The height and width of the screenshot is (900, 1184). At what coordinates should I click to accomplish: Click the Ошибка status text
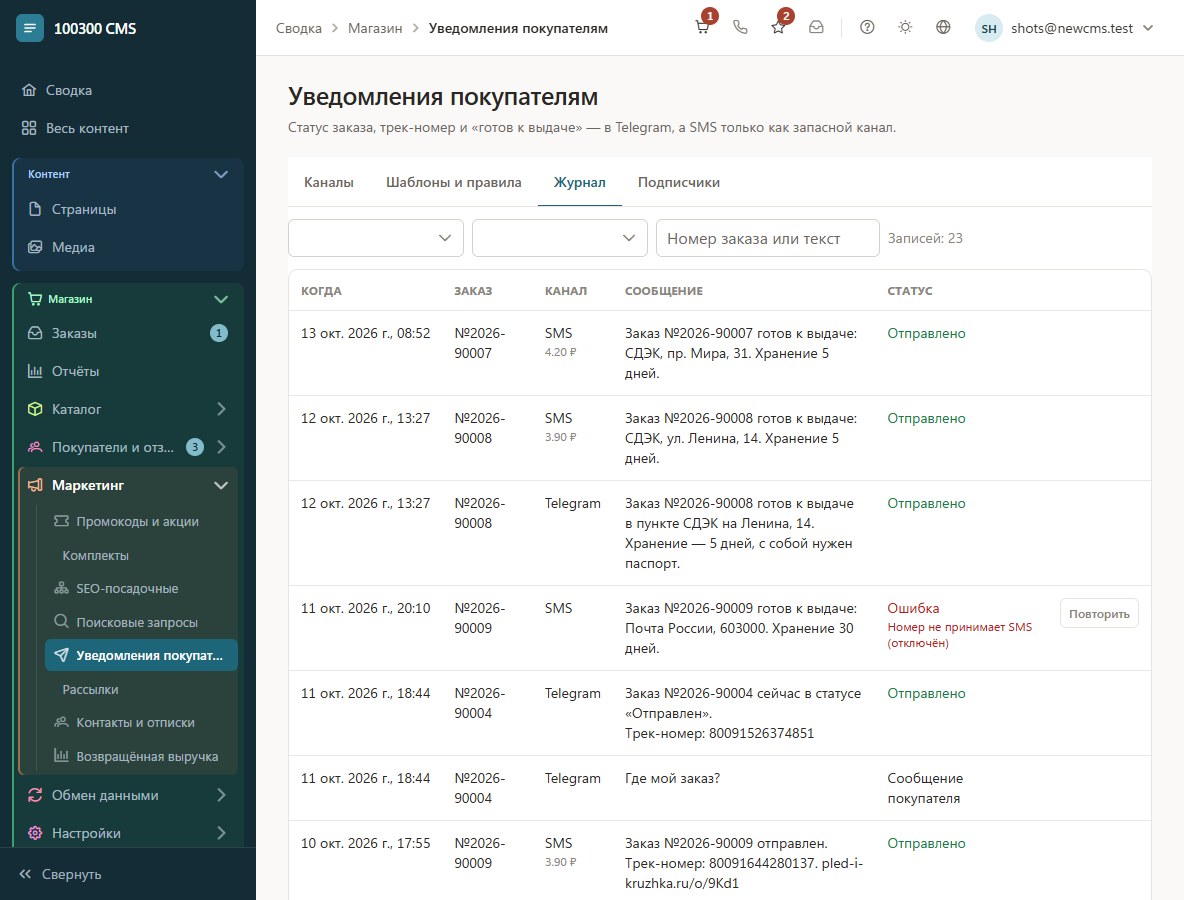click(x=913, y=608)
